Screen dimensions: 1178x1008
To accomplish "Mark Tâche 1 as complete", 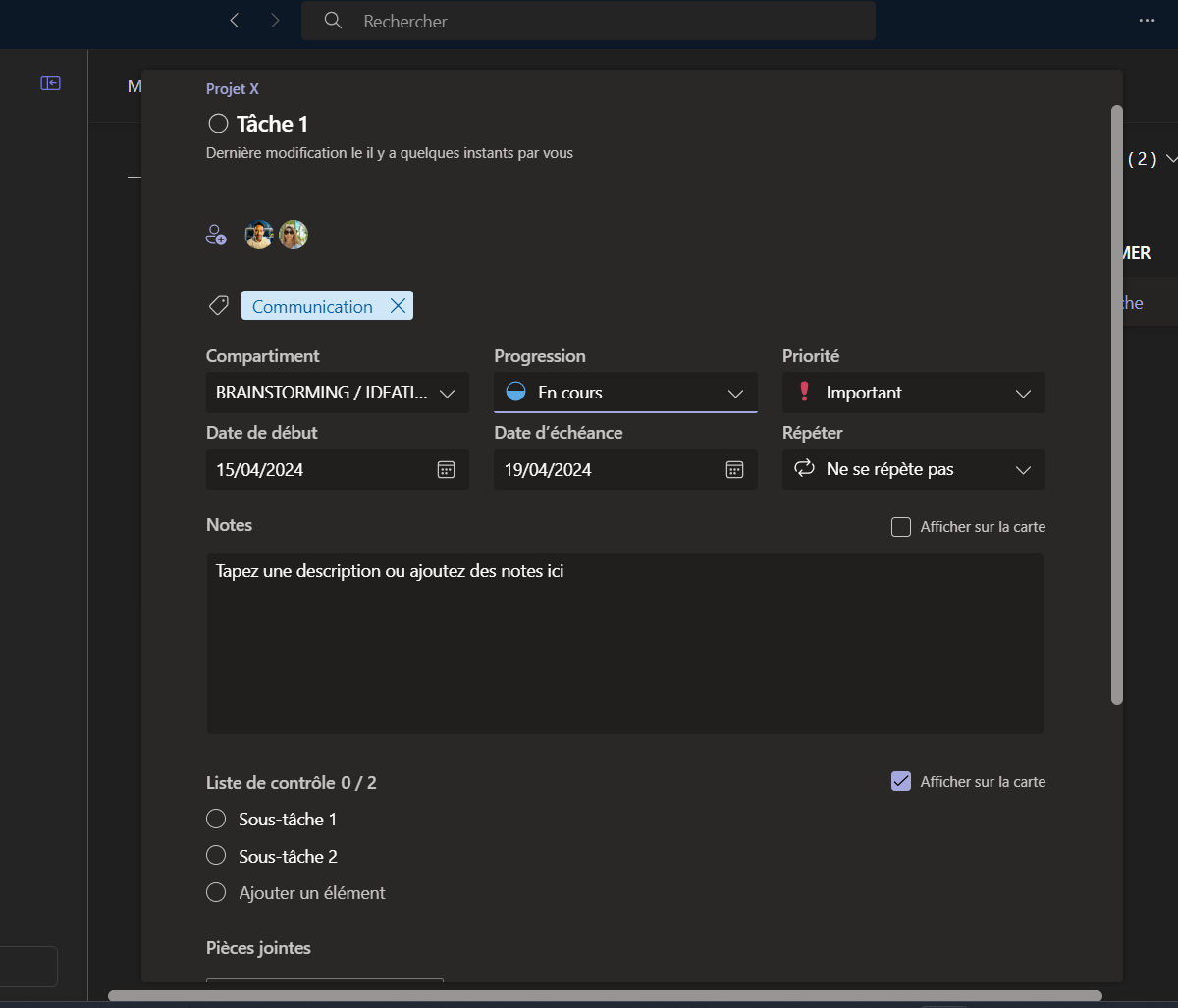I will [218, 124].
